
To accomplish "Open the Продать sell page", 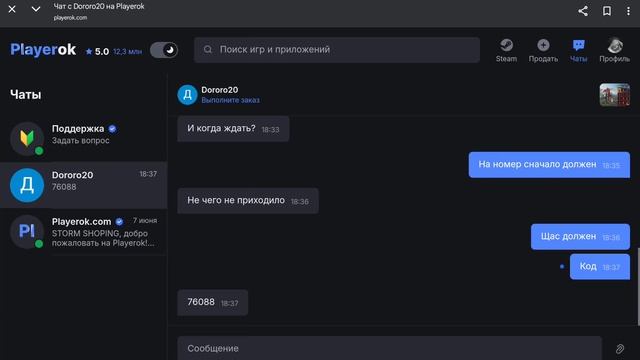I will tap(543, 51).
